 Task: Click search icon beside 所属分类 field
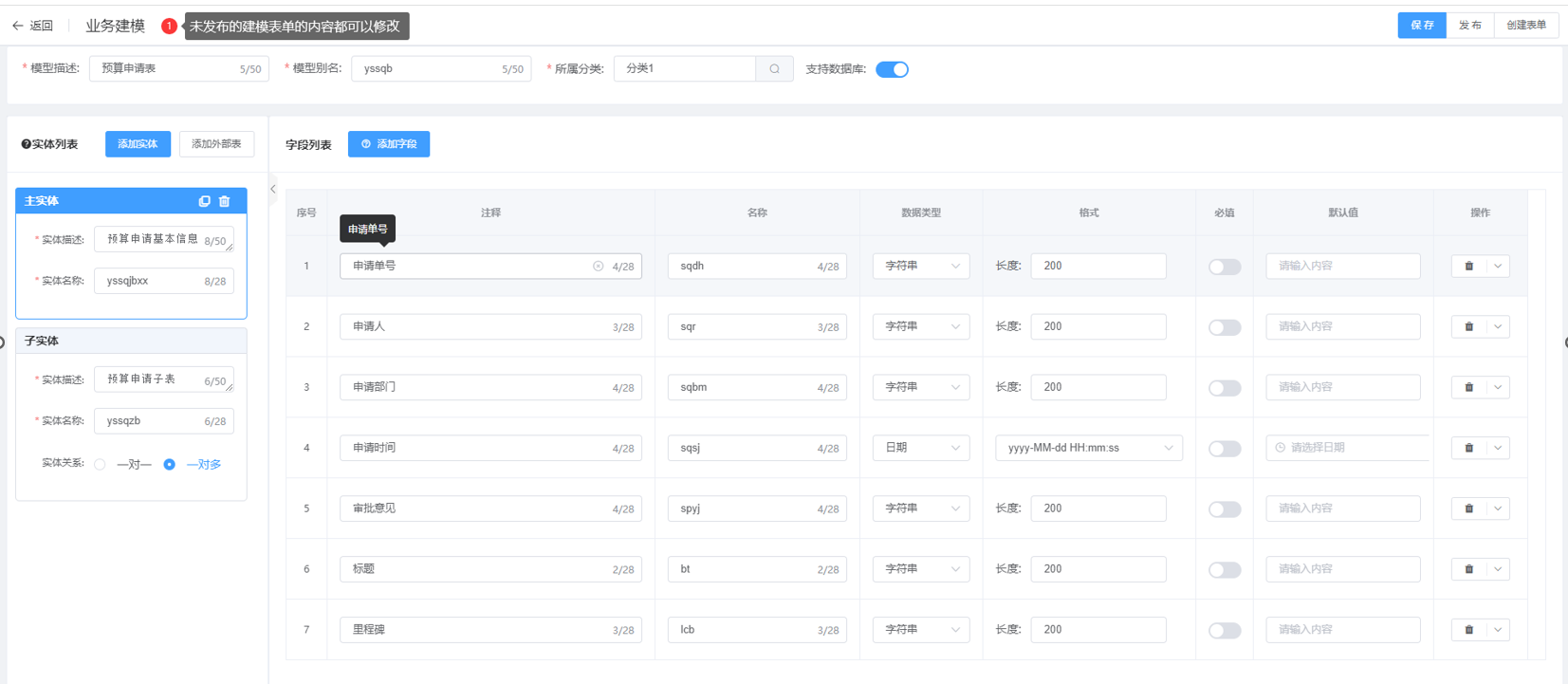774,69
